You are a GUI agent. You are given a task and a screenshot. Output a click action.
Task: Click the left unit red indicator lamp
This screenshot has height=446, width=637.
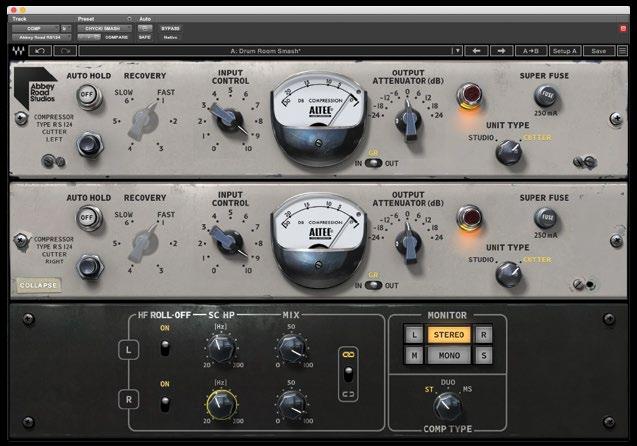(469, 95)
